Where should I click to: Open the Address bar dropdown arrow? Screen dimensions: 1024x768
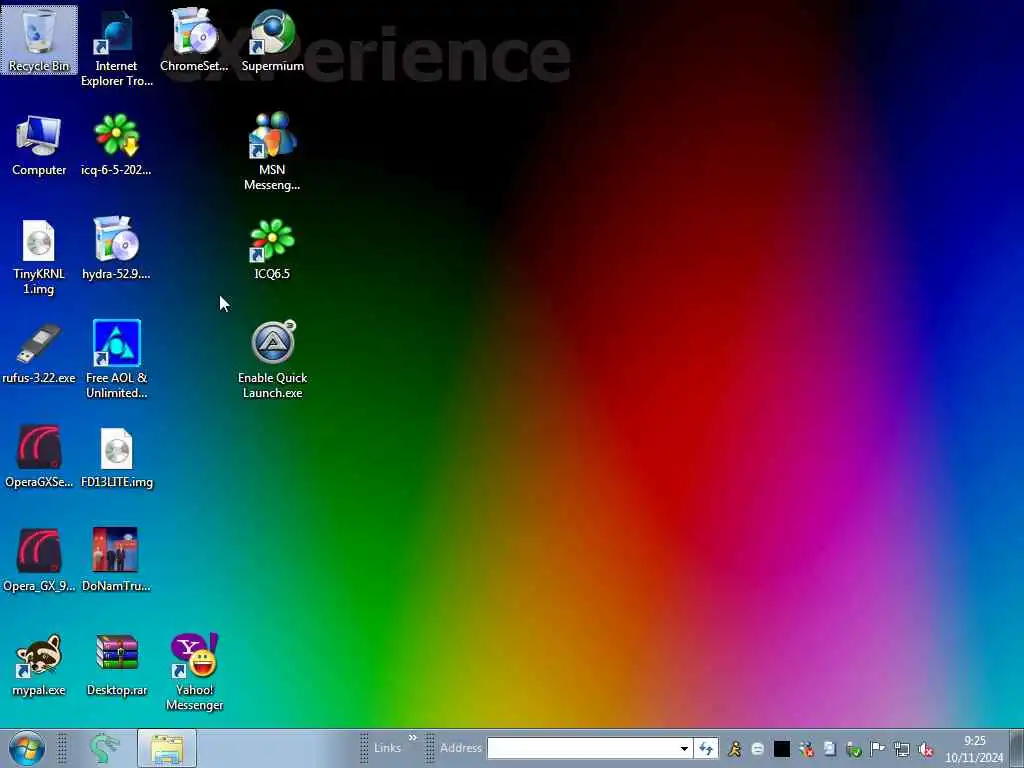click(684, 748)
